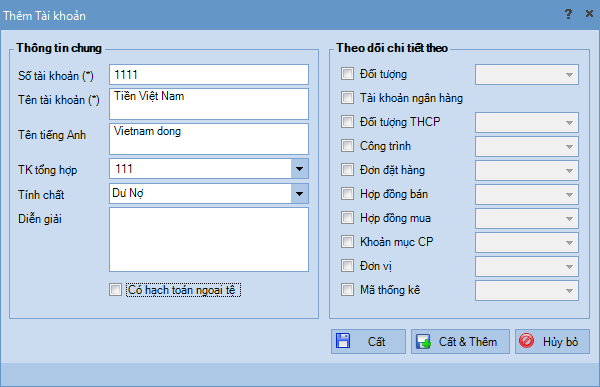Enable Có hạch toán ngoại tệ checkbox

115,290
